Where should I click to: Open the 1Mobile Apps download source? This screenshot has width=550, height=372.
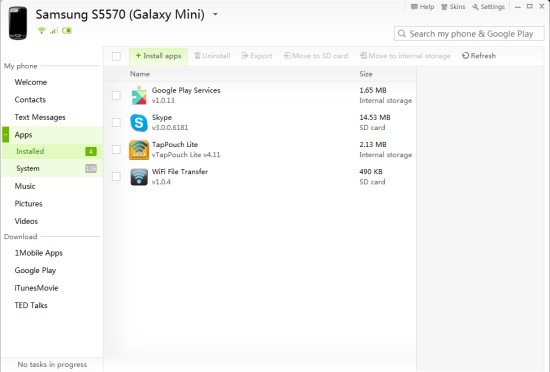pyautogui.click(x=39, y=253)
